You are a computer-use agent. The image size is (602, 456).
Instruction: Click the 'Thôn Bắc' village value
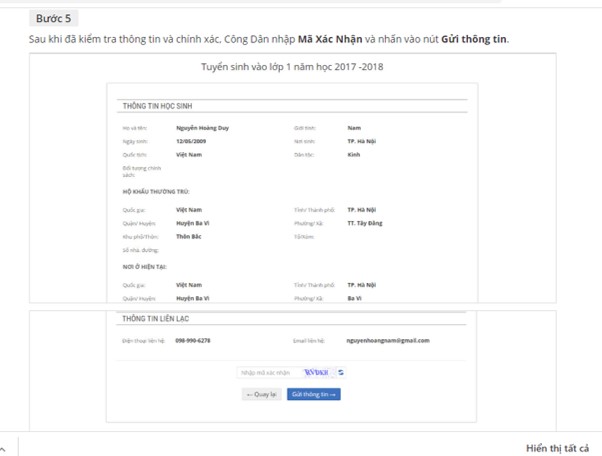[190, 237]
